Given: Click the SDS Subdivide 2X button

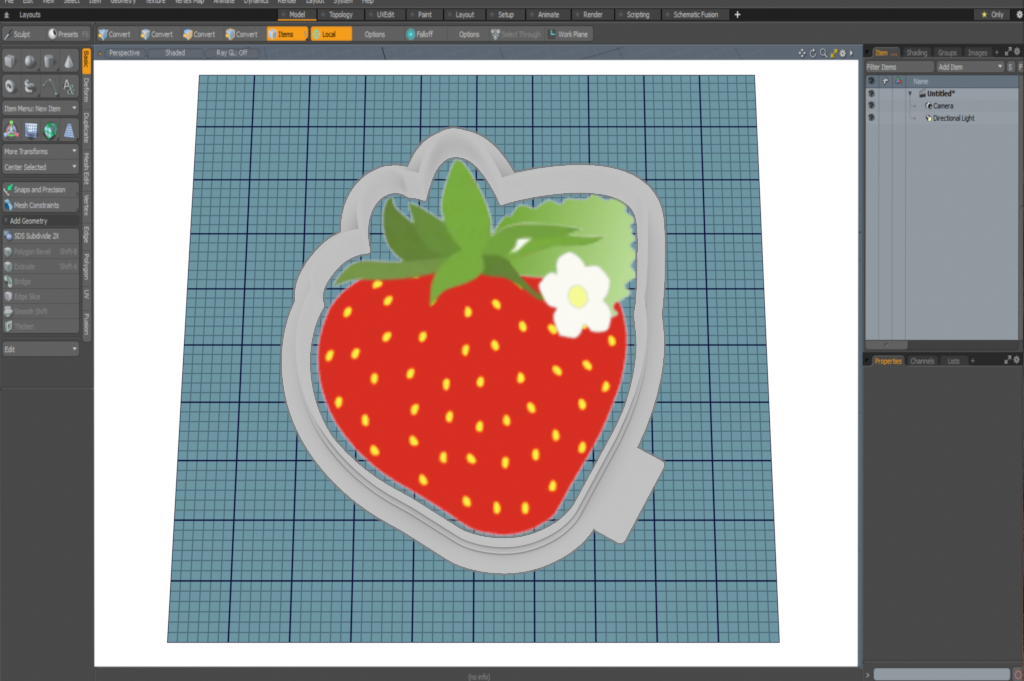Looking at the screenshot, I should point(40,236).
